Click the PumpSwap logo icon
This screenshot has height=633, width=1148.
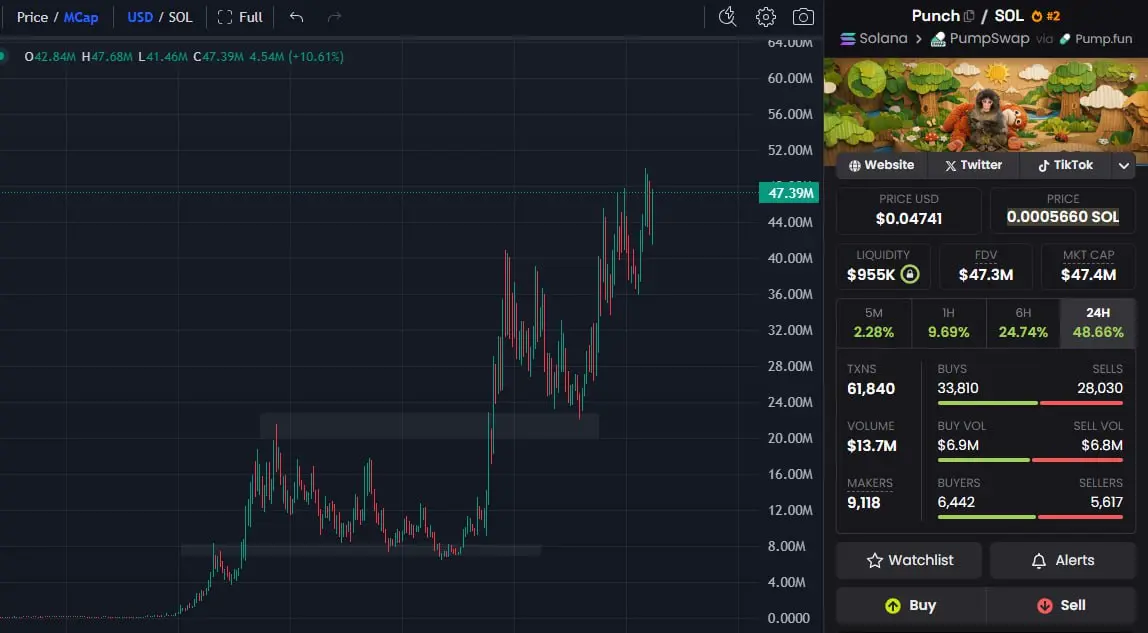[938, 39]
